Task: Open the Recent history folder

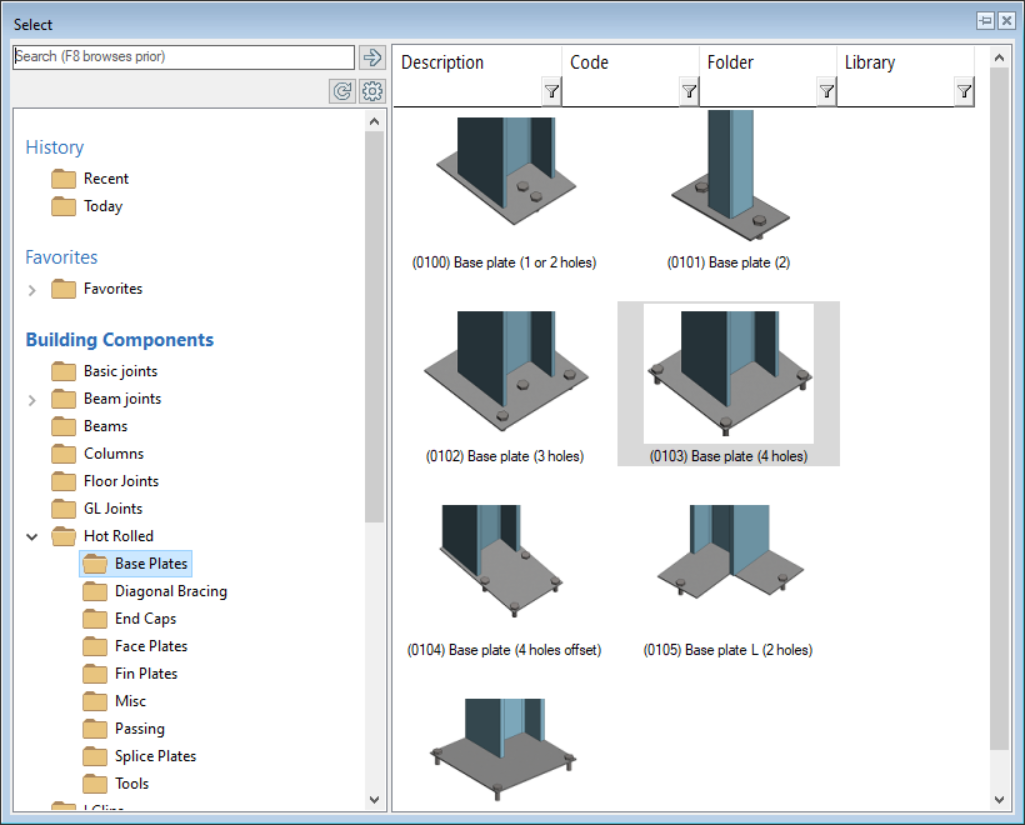Action: click(105, 178)
